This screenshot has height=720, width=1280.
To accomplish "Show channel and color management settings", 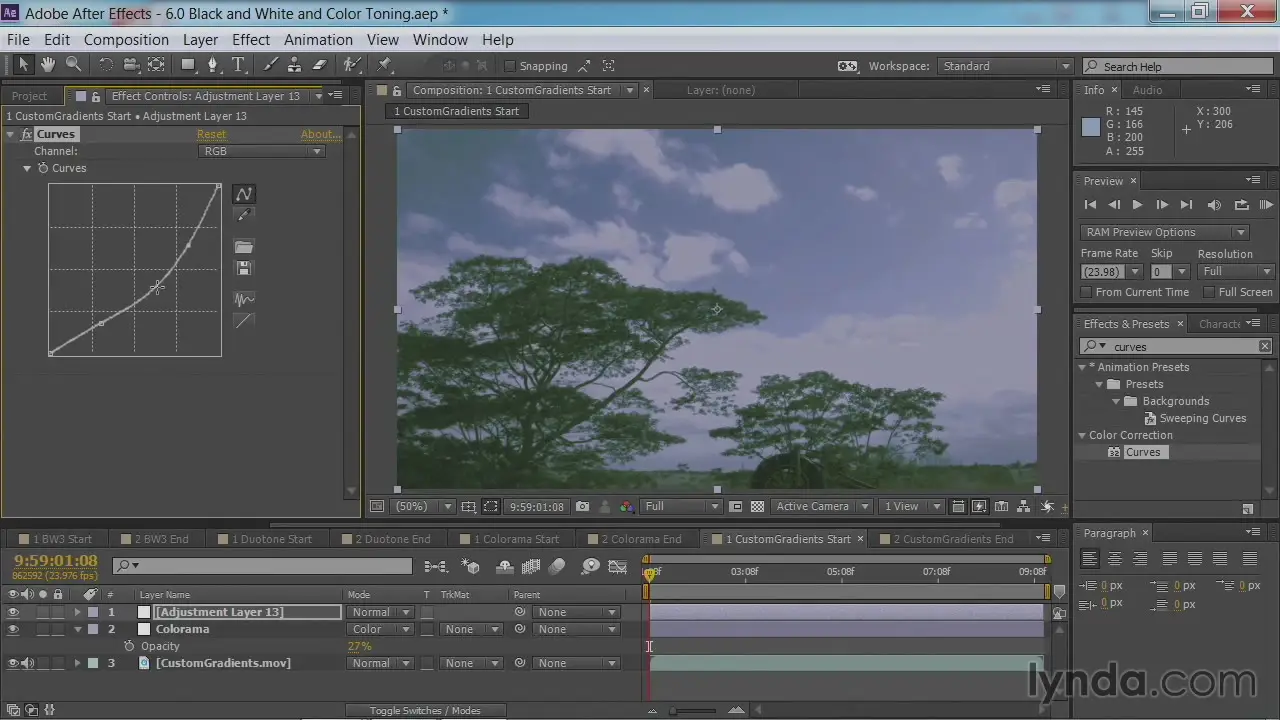I will coord(626,506).
